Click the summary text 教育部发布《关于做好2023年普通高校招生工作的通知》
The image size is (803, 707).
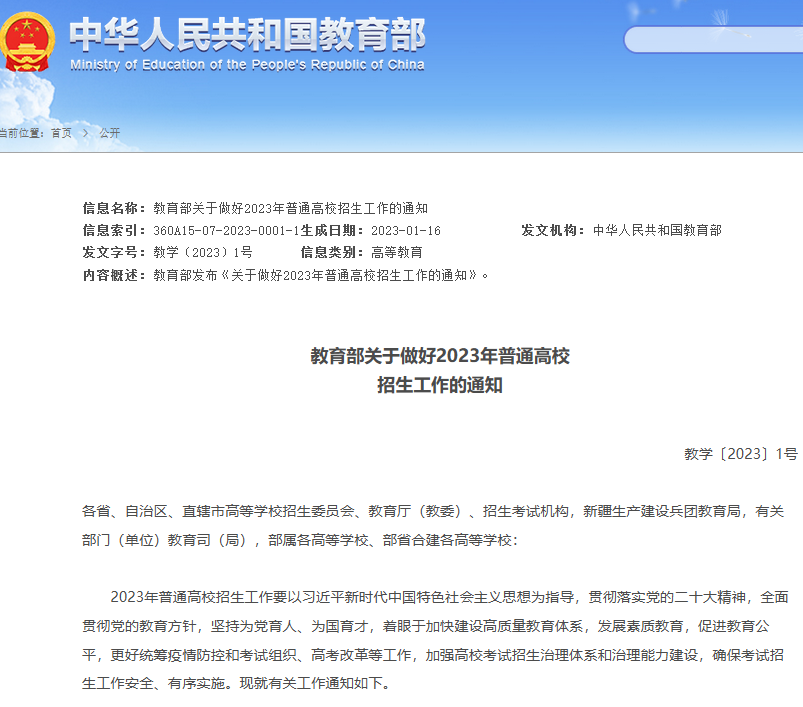point(321,275)
